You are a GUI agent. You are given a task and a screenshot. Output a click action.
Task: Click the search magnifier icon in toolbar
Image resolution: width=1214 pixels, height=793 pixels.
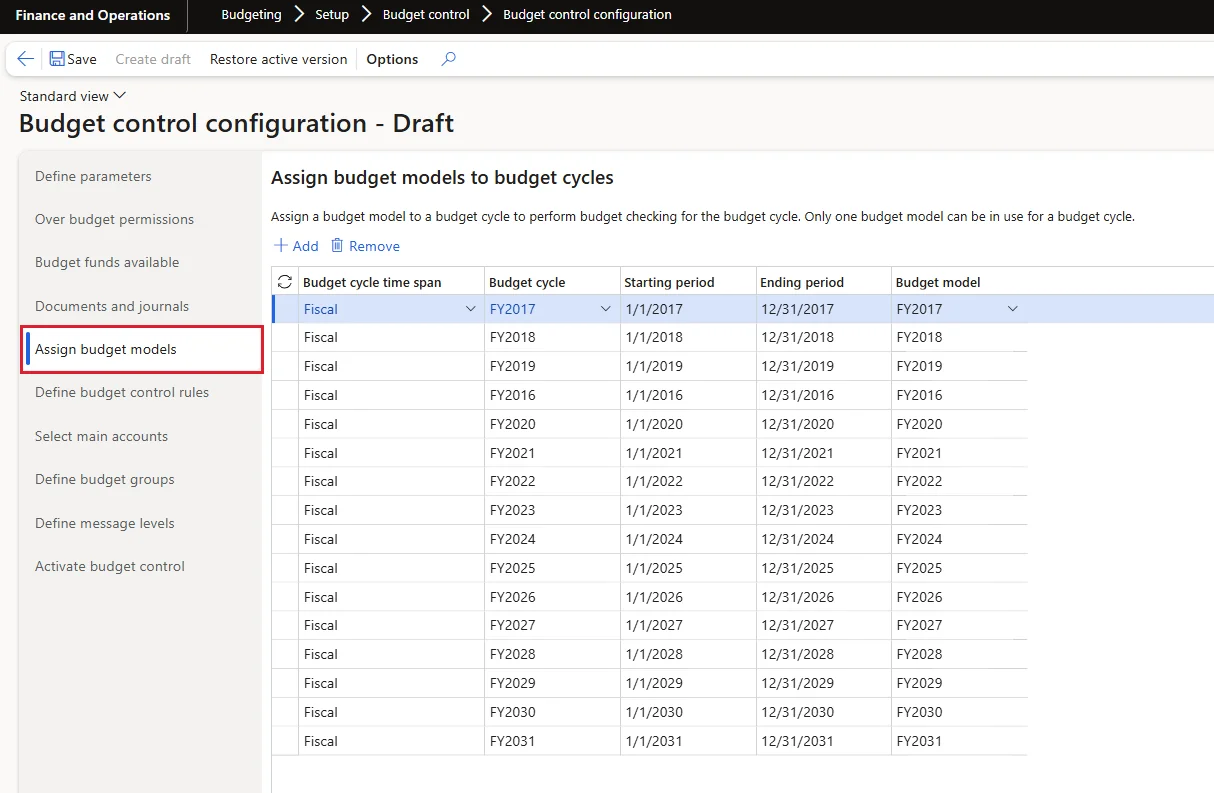coord(448,59)
